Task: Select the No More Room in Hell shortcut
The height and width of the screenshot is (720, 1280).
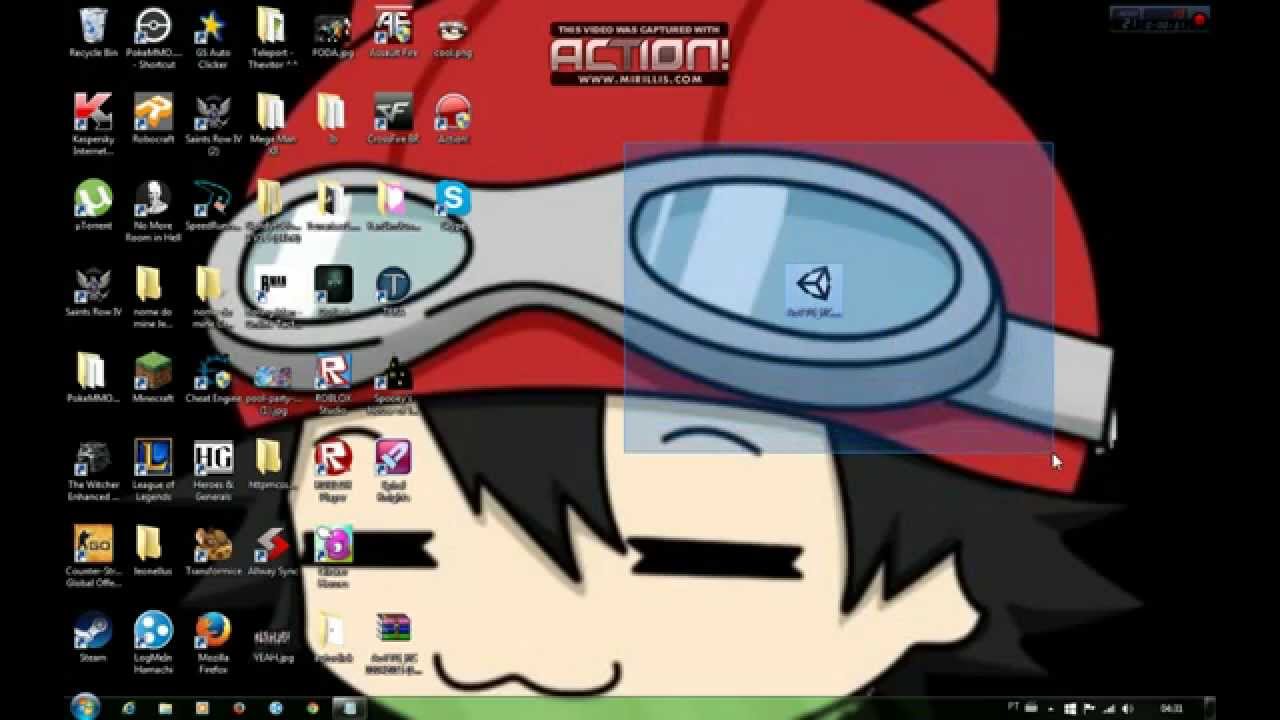Action: coord(153,212)
